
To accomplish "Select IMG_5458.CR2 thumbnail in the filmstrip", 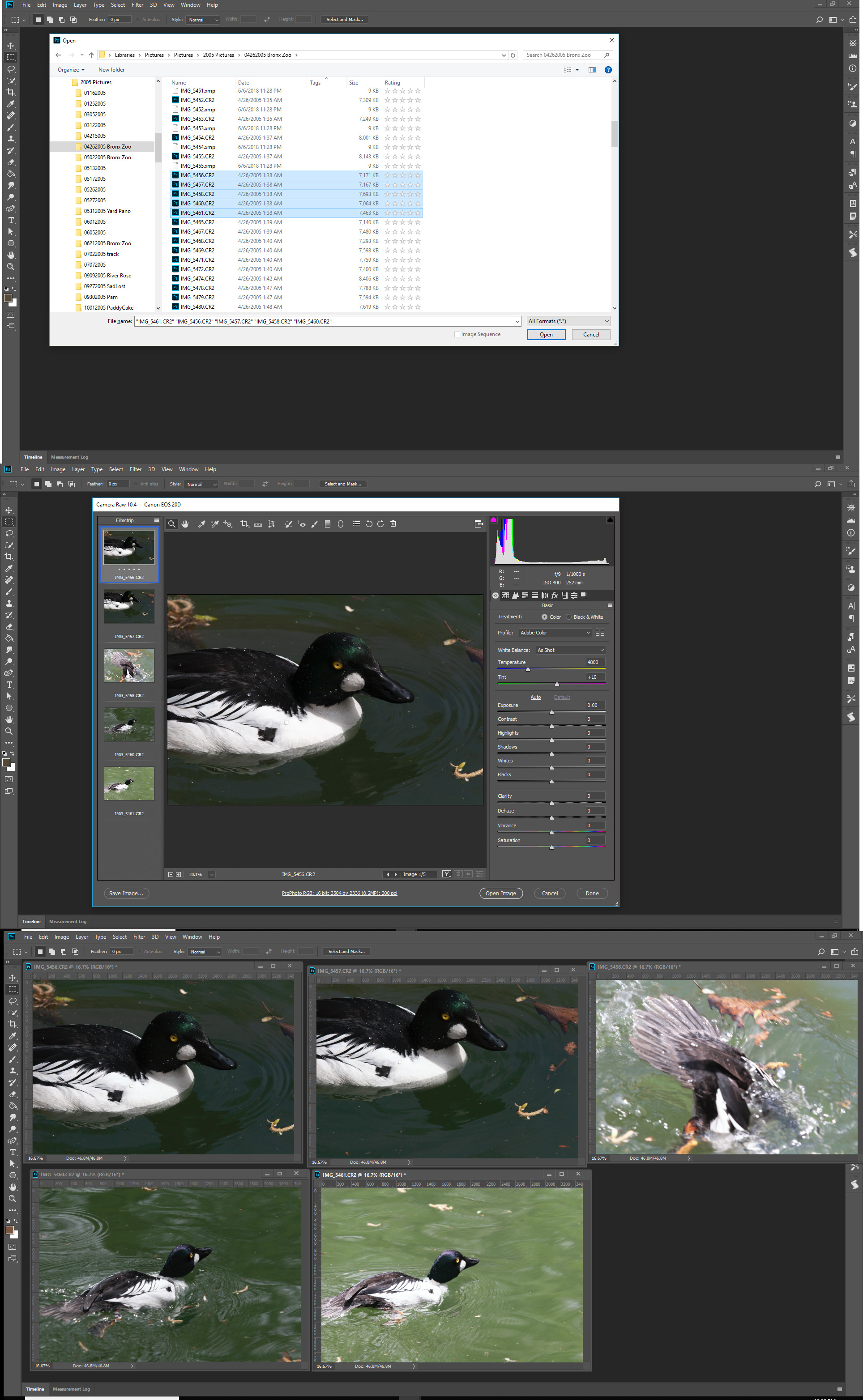I will 128,665.
